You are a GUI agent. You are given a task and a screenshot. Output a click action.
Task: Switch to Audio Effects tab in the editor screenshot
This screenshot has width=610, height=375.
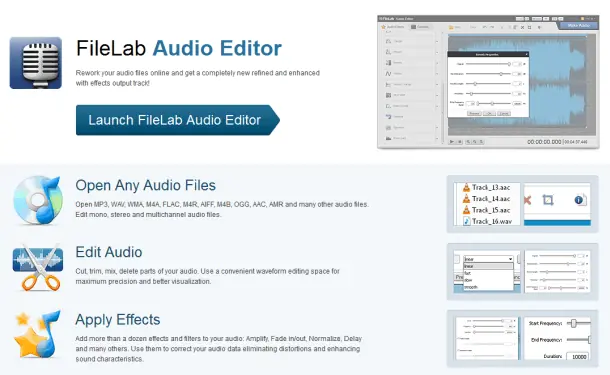coord(393,27)
